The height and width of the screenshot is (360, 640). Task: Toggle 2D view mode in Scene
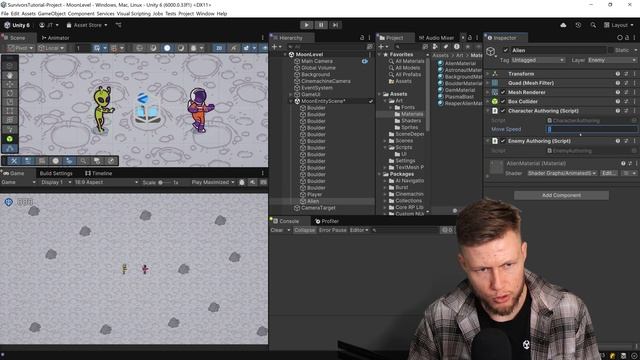click(219, 48)
